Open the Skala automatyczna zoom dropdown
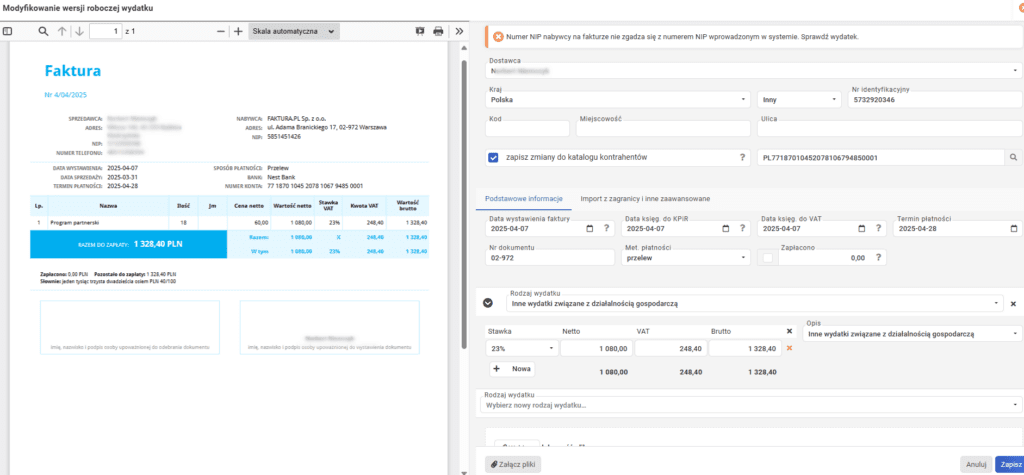Viewport: 1024px width, 475px height. pyautogui.click(x=294, y=32)
